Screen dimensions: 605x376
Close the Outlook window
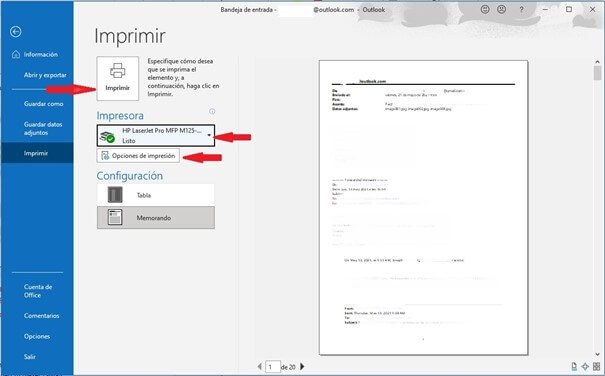pos(592,9)
